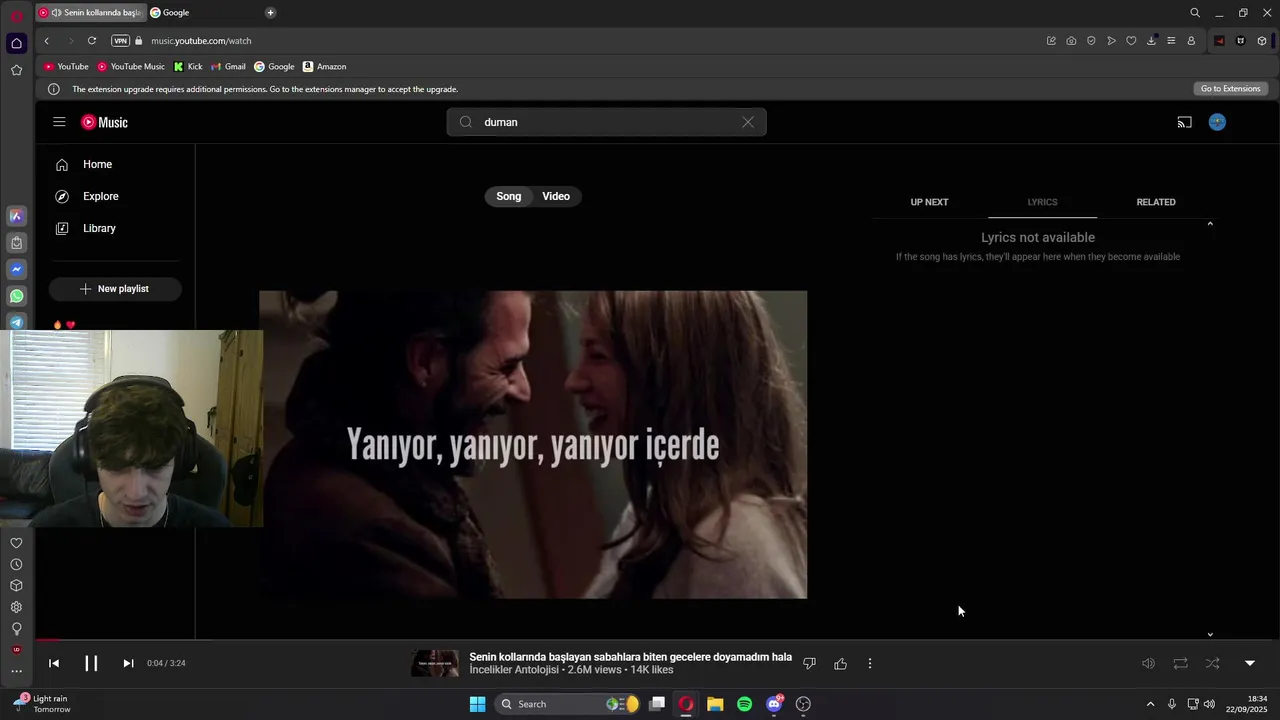The image size is (1280, 720).
Task: Click the song thumbnail in the player bar
Action: click(435, 663)
